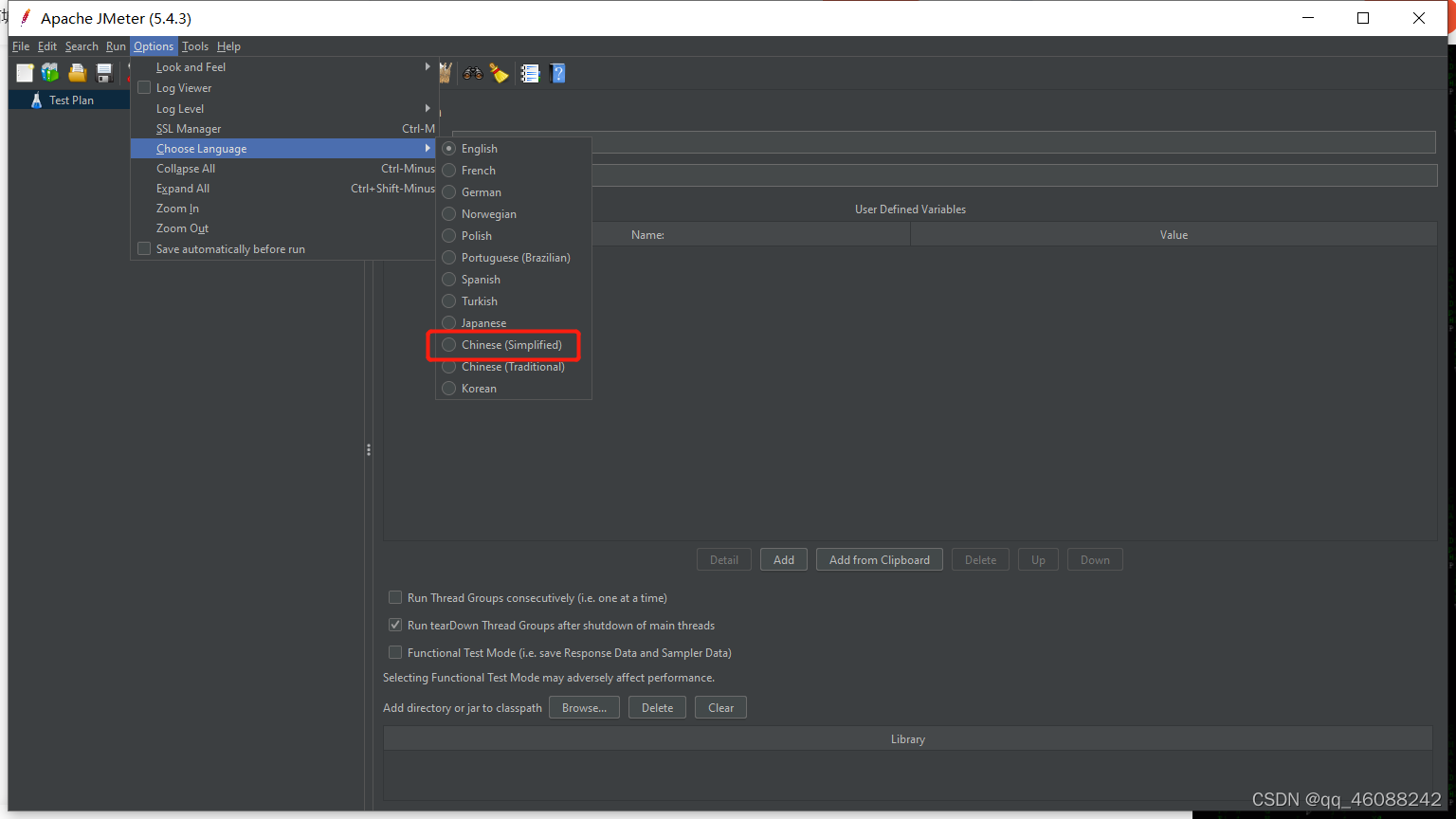
Task: Open the Function Helper list icon
Action: coord(530,73)
